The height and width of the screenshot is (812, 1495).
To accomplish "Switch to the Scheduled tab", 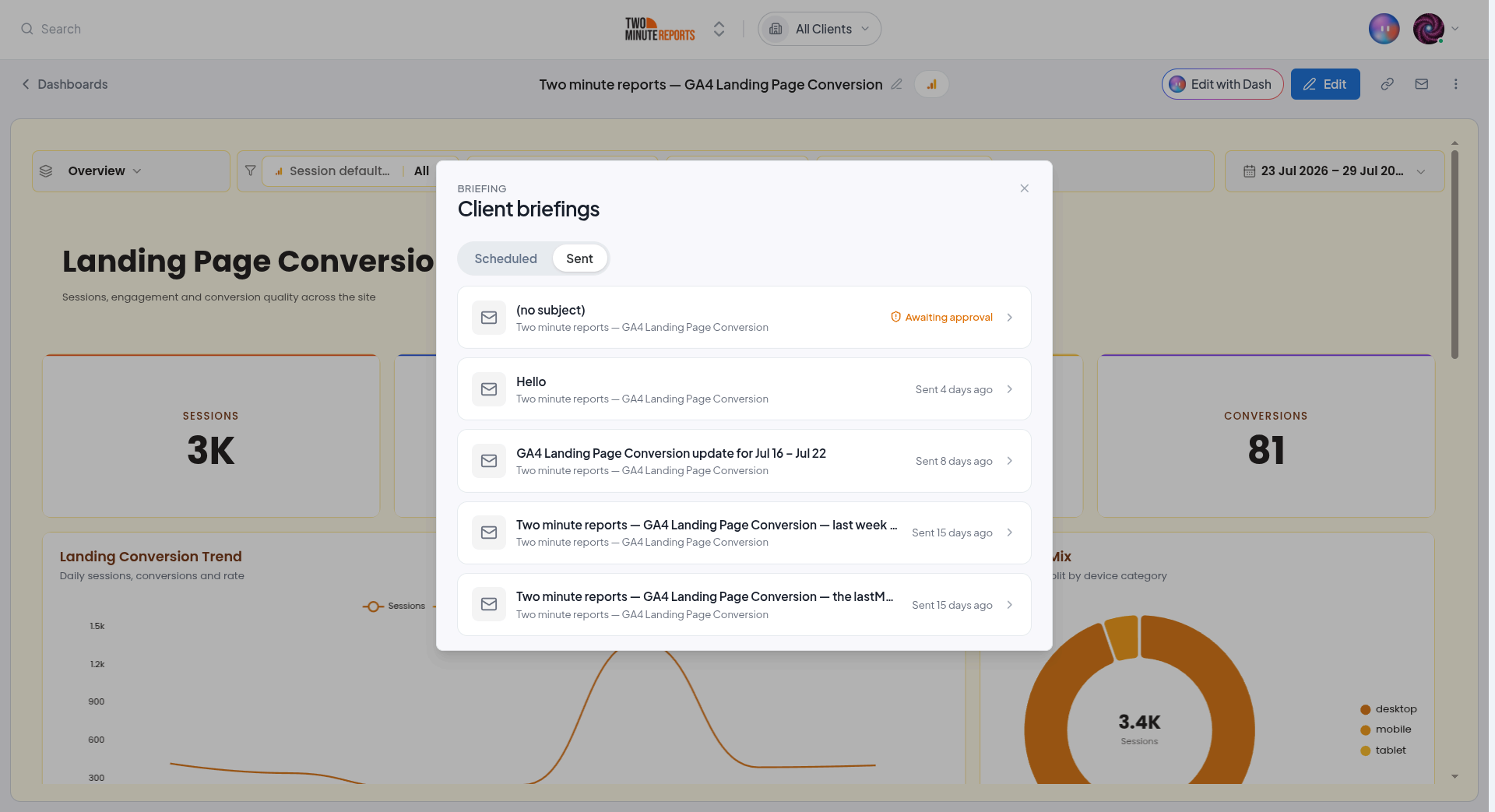I will click(x=505, y=258).
